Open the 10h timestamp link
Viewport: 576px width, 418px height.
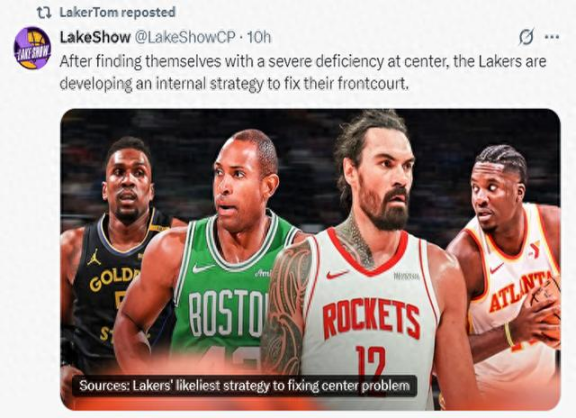259,37
